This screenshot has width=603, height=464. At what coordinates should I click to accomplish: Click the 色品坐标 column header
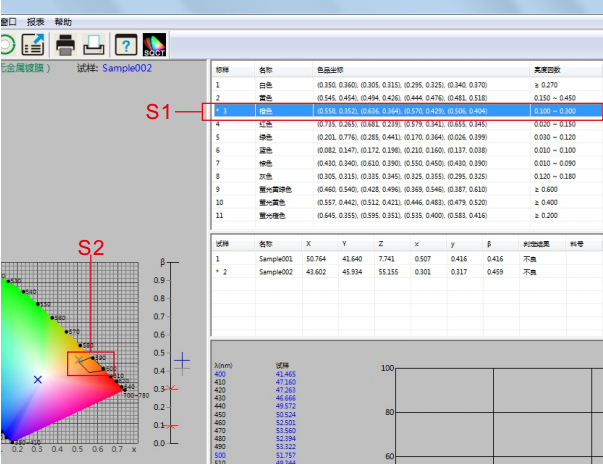click(x=330, y=71)
